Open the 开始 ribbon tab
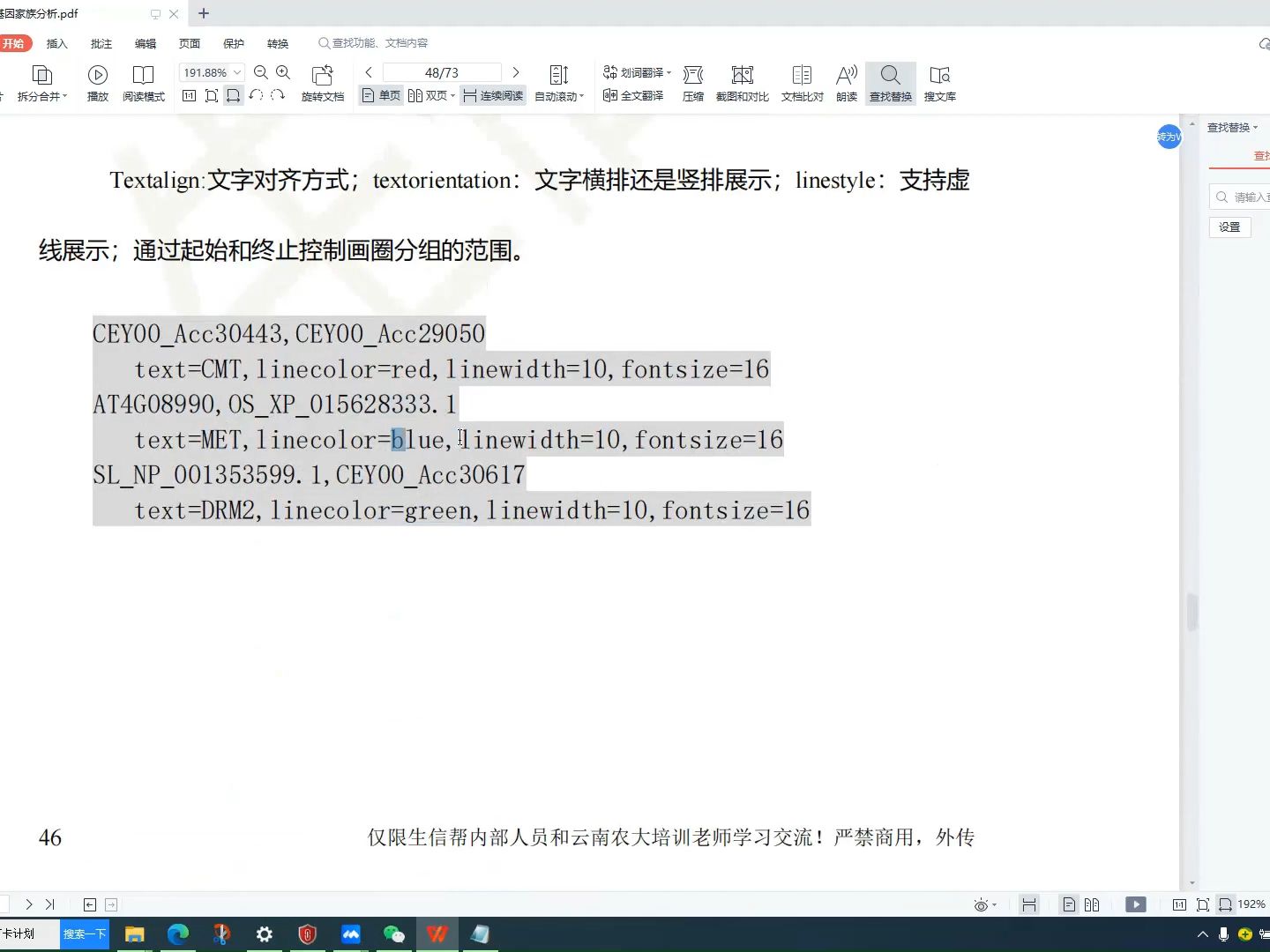1270x952 pixels. pos(14,43)
